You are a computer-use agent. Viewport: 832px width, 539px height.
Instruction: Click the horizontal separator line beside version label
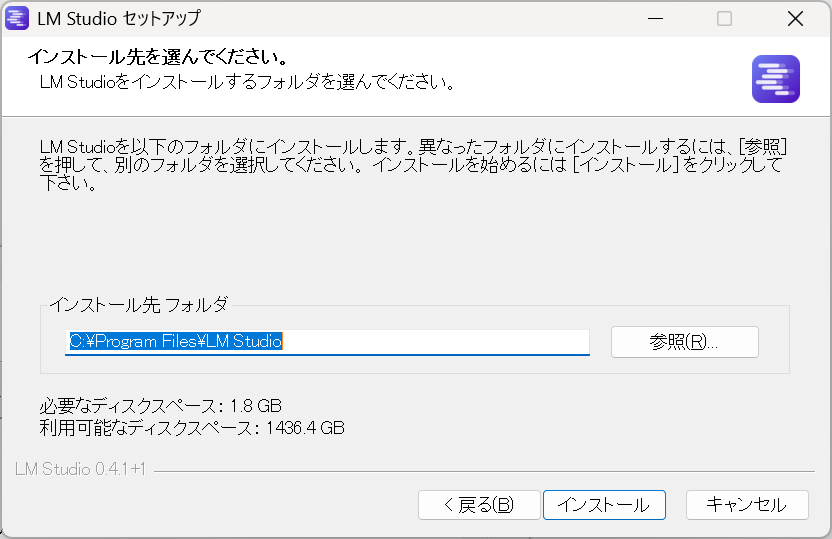tap(480, 471)
